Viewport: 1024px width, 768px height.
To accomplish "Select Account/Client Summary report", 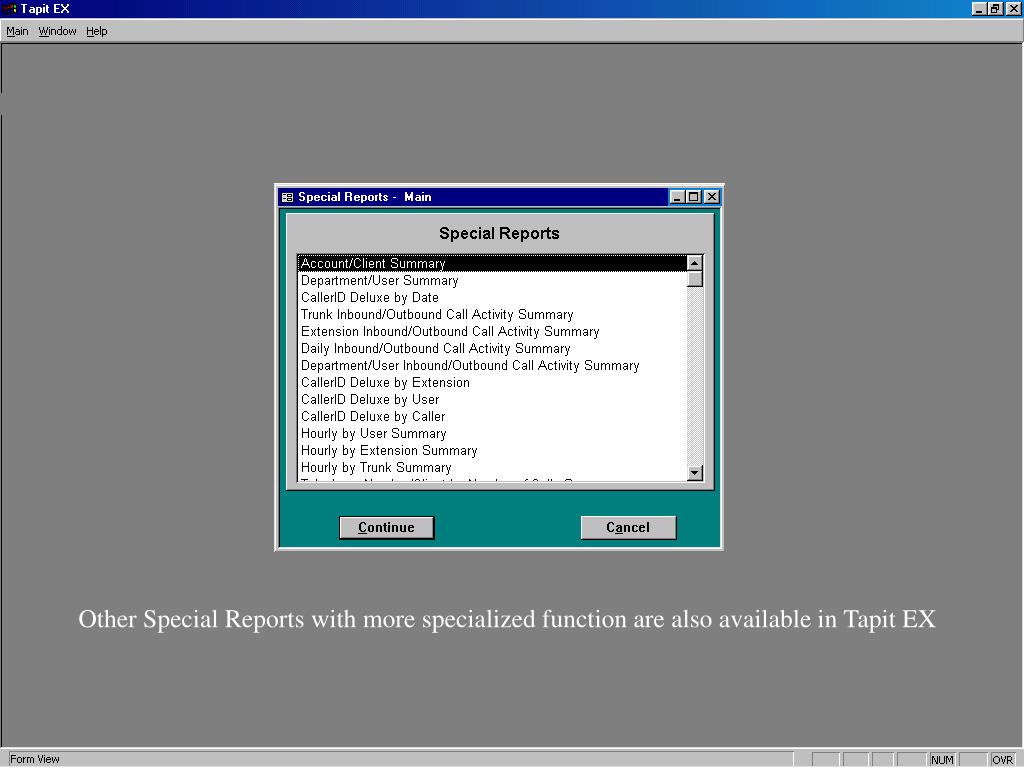I will (x=492, y=263).
